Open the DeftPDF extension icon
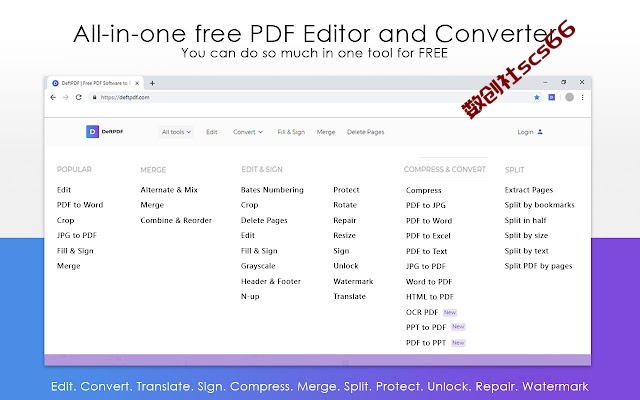 tap(551, 97)
